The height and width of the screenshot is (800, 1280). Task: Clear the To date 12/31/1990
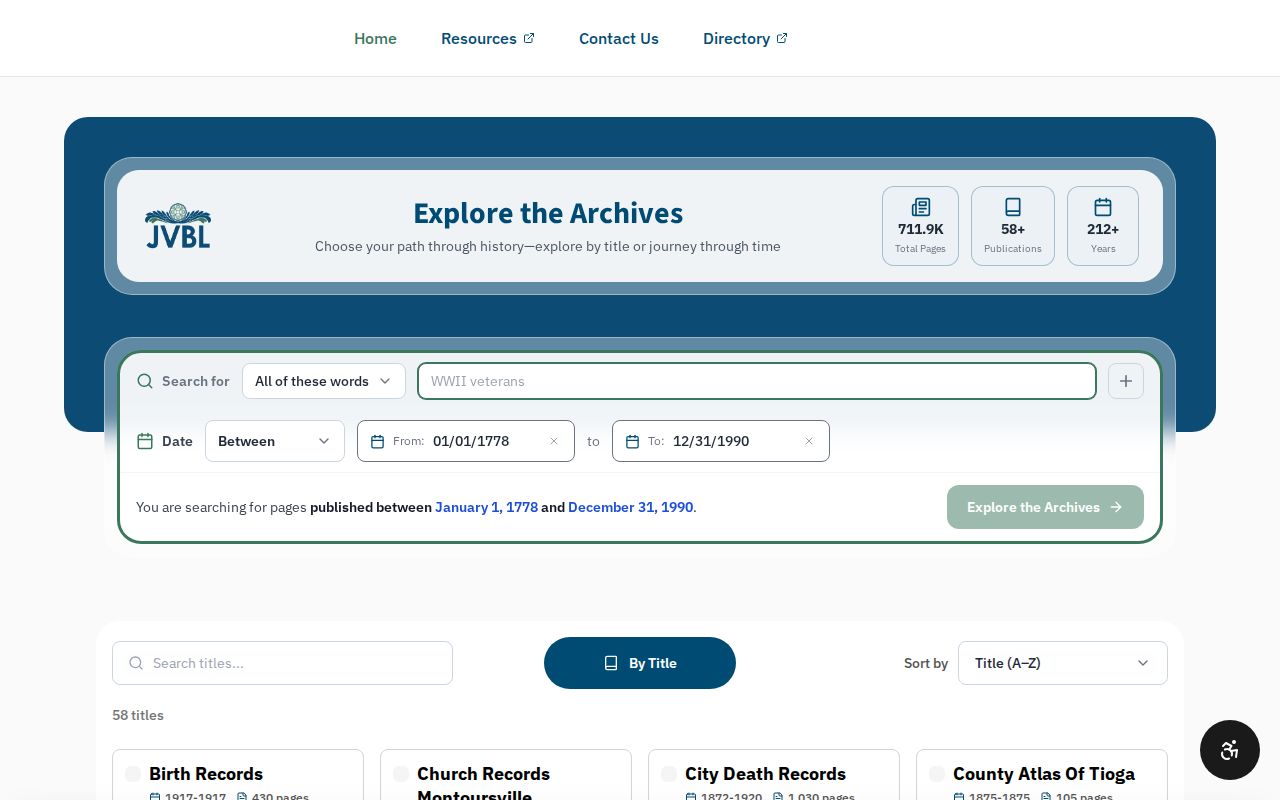(x=809, y=441)
